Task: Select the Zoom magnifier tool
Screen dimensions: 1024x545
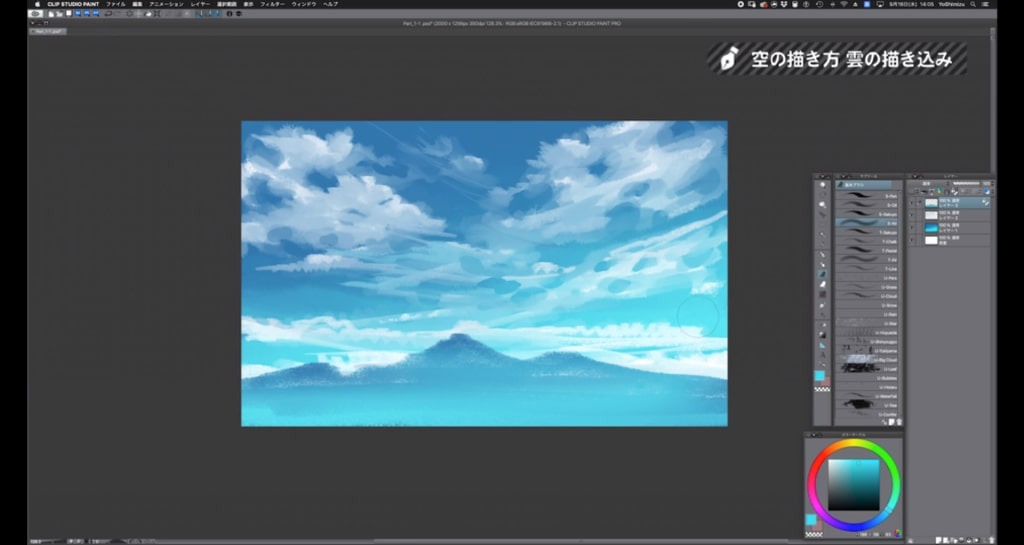Action: coord(823,185)
